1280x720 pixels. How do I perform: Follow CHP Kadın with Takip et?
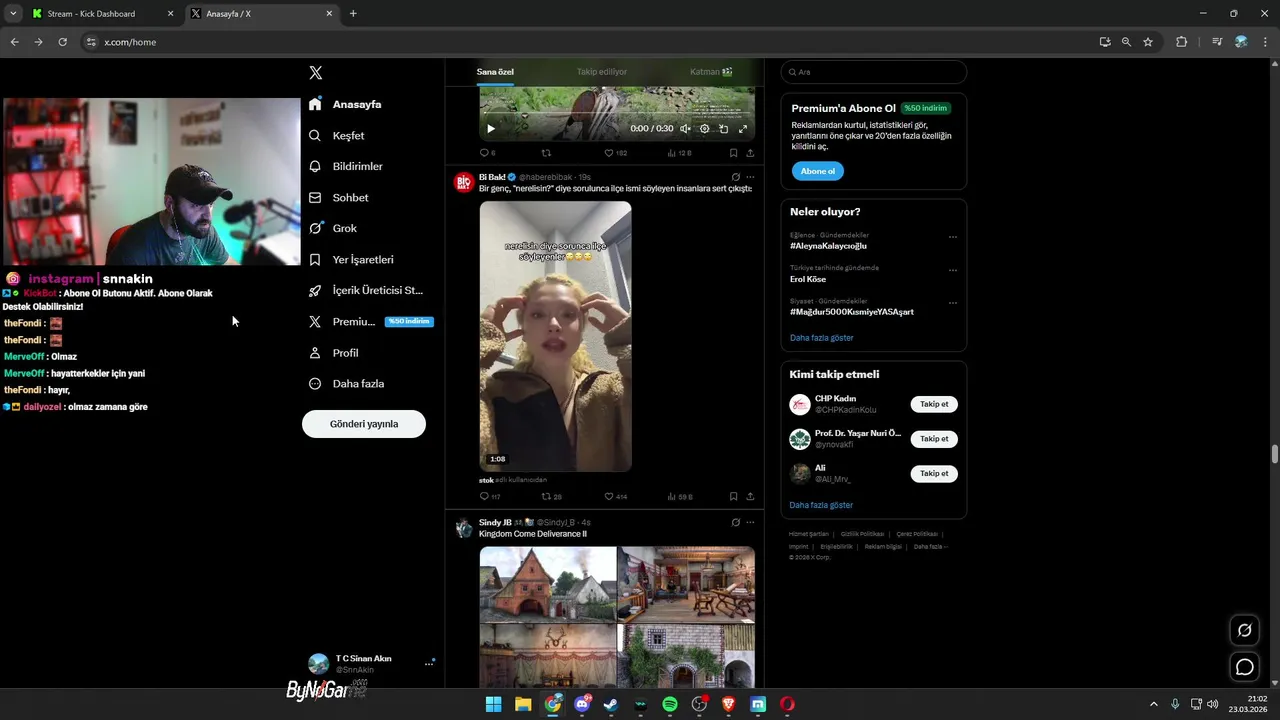tap(934, 404)
